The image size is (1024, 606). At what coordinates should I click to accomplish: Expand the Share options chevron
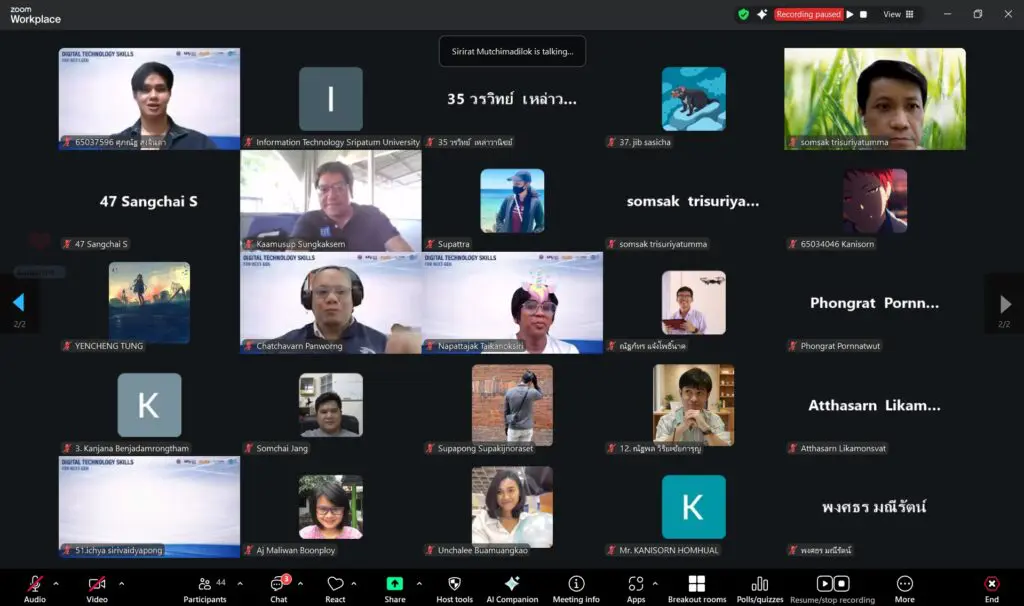tap(419, 583)
